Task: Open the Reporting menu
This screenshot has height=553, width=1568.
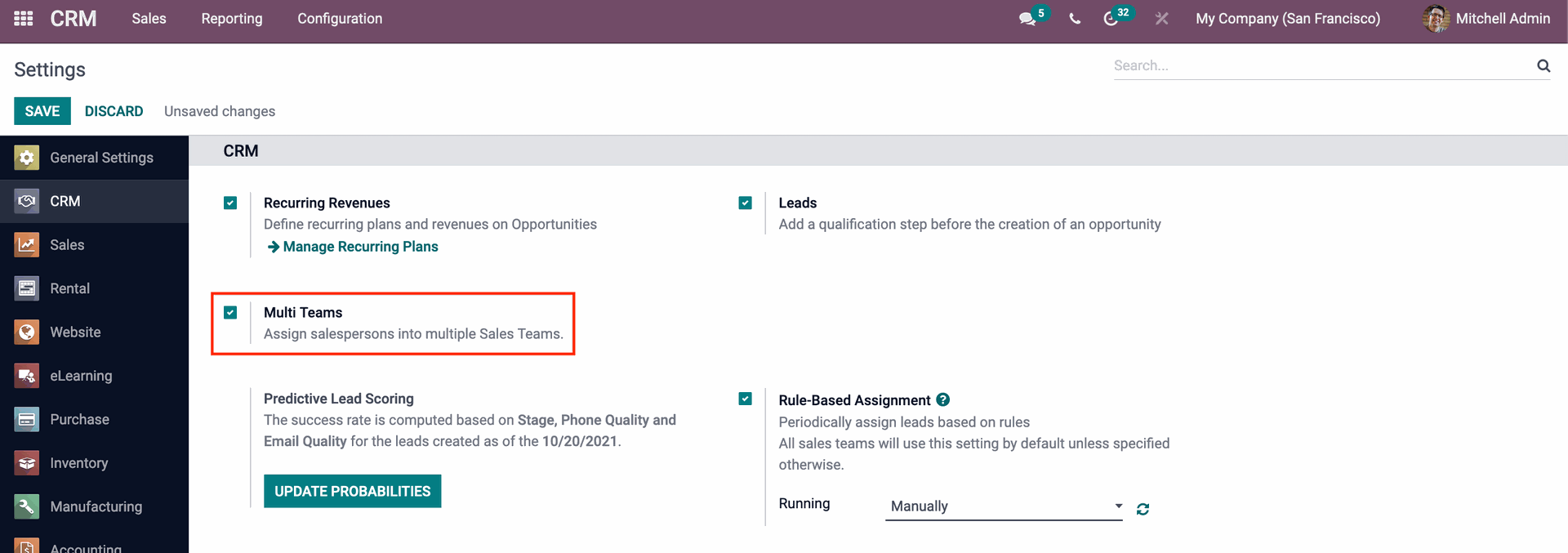Action: (x=232, y=18)
